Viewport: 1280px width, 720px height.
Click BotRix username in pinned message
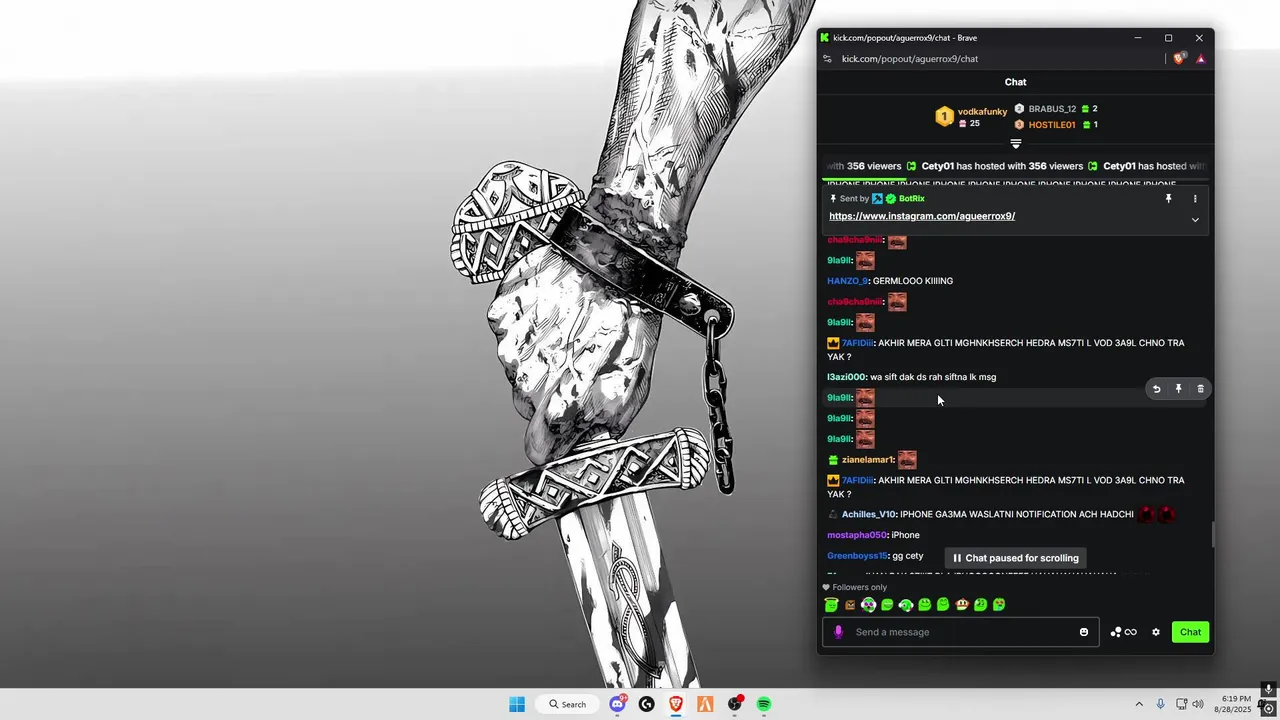click(x=912, y=199)
